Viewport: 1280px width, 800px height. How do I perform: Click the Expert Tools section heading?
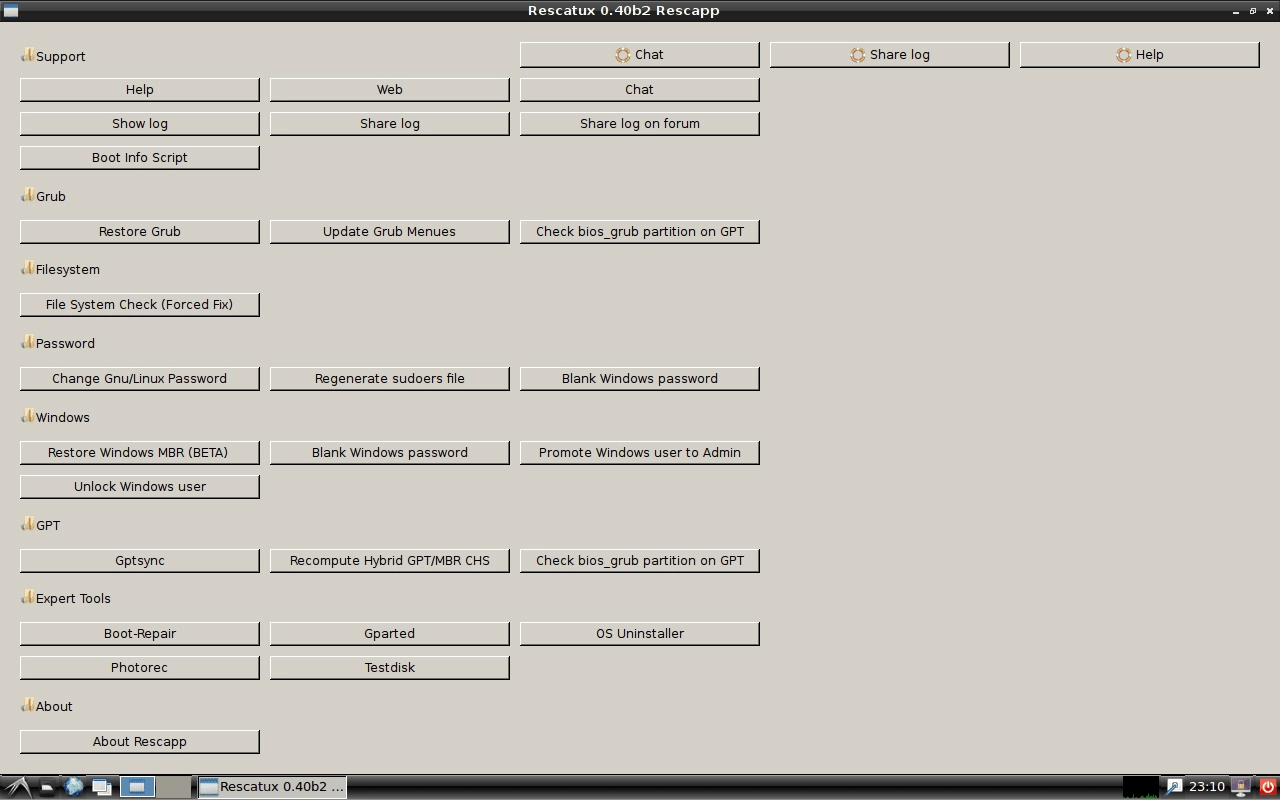pos(66,598)
